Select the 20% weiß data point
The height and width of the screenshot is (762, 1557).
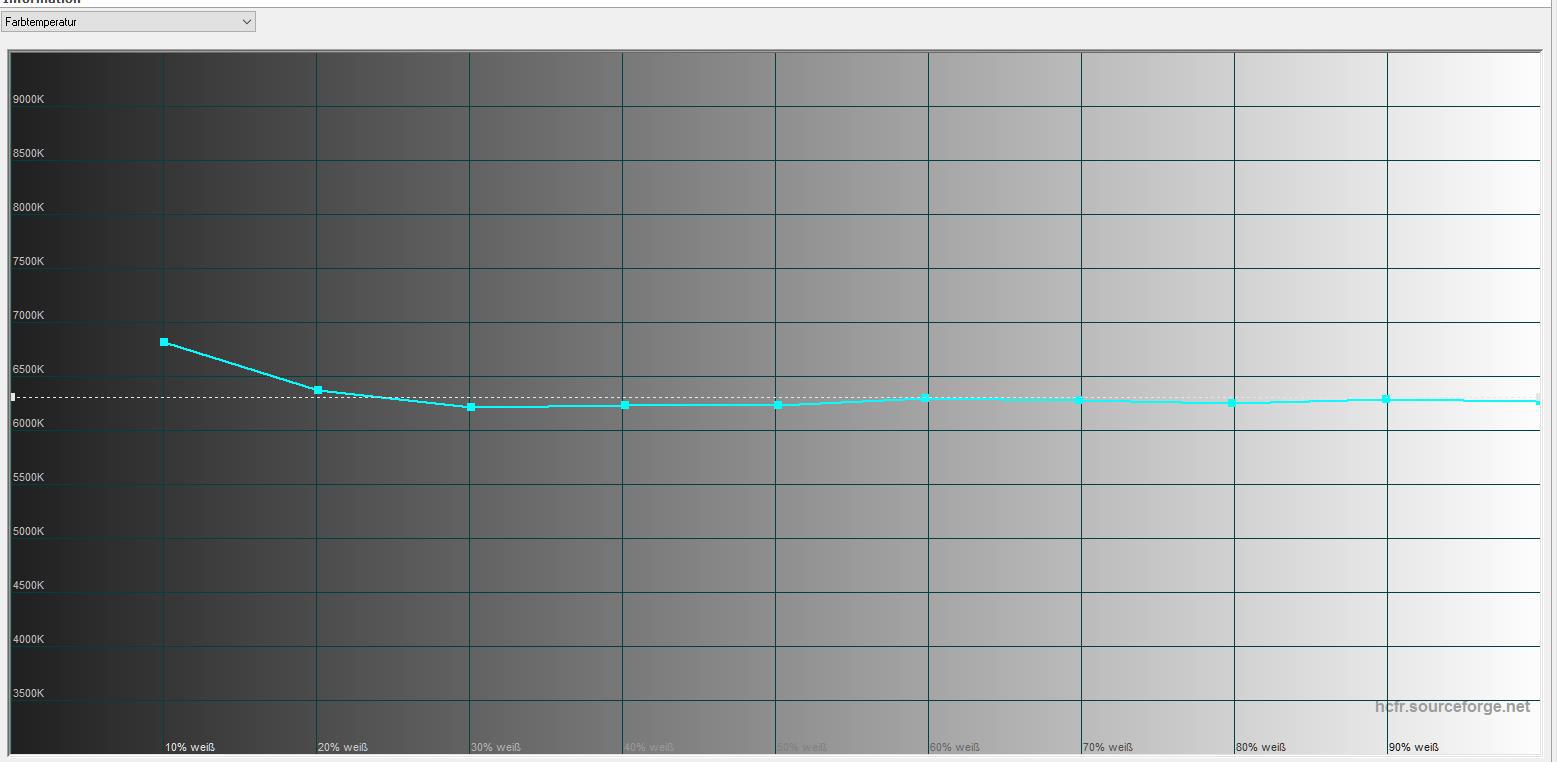pyautogui.click(x=318, y=390)
